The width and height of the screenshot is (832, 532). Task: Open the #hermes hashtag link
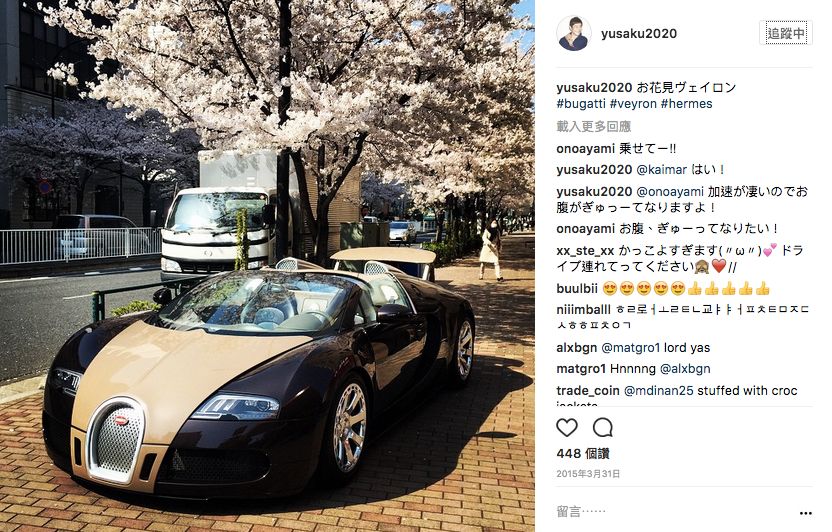687,103
